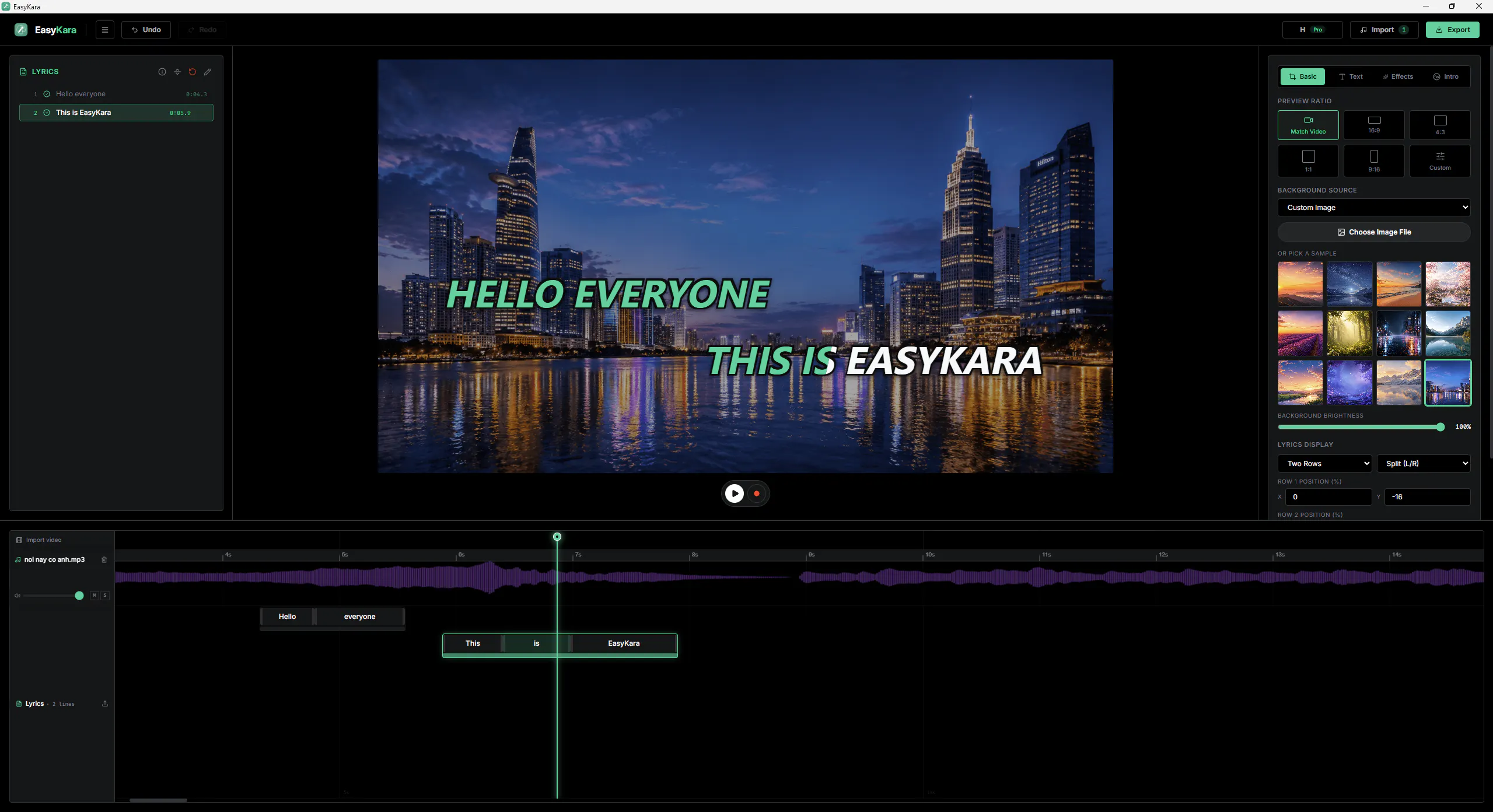This screenshot has height=812, width=1493.
Task: Solo audio track with the S button
Action: (x=105, y=596)
